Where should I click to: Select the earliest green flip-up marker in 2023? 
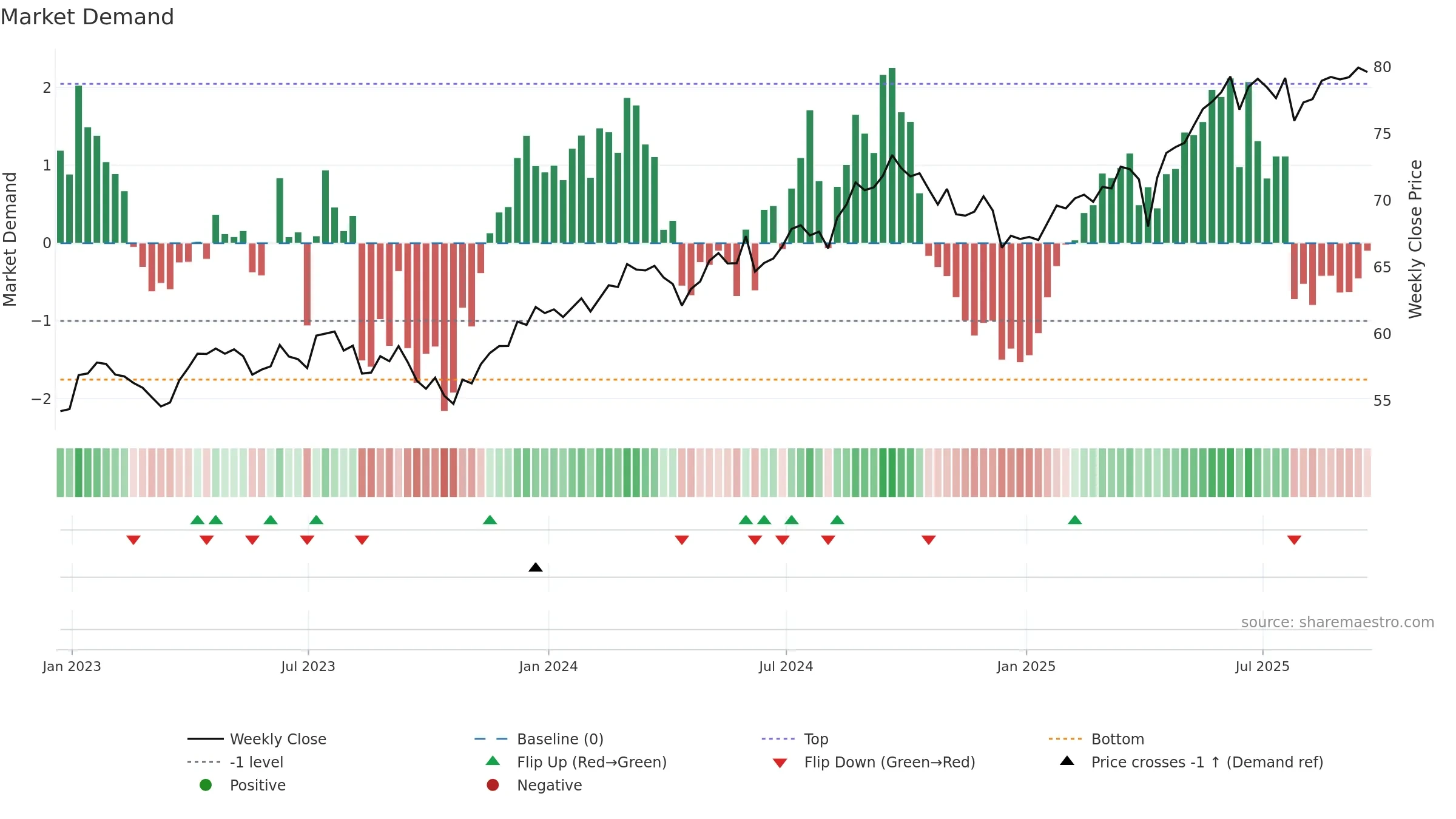coord(197,520)
